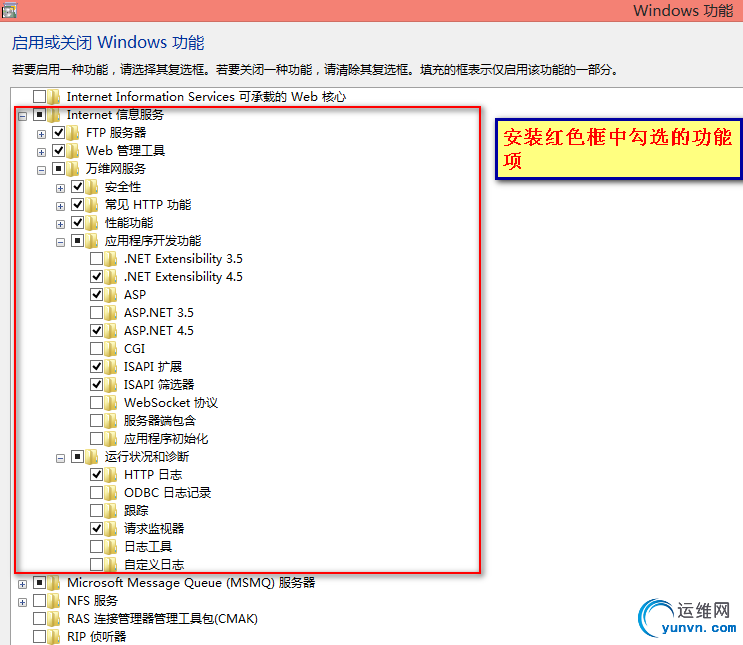Click folder icon beside ASP
This screenshot has width=743, height=645.
click(110, 295)
